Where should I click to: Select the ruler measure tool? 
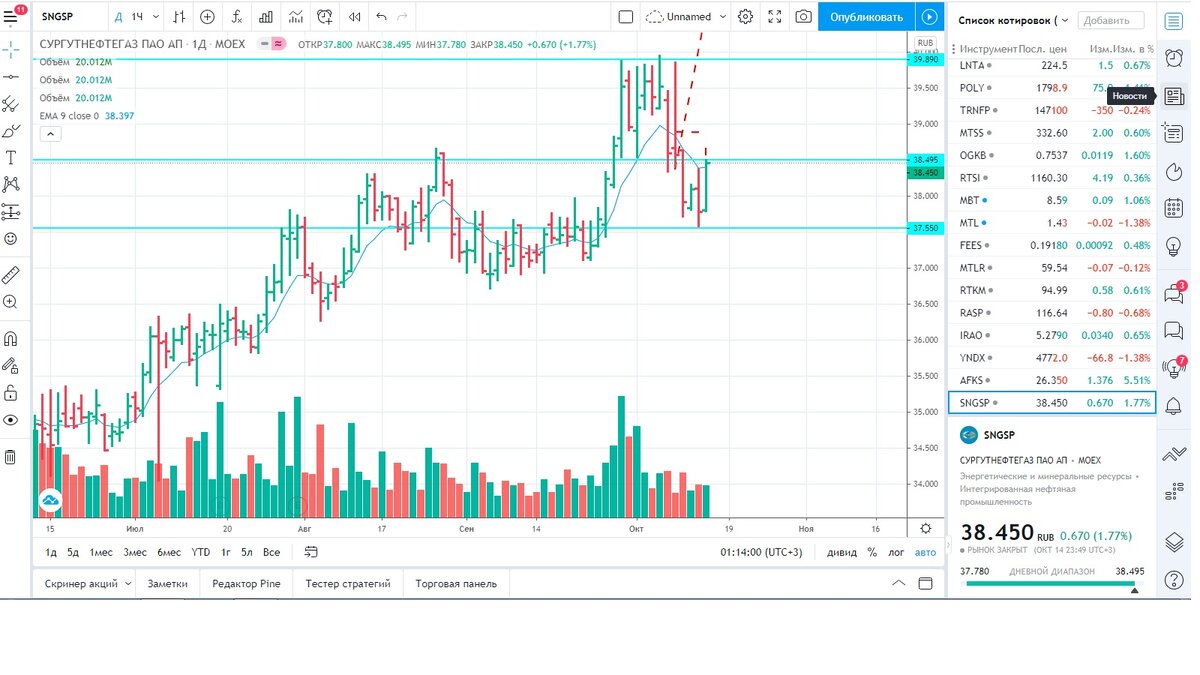tap(11, 274)
